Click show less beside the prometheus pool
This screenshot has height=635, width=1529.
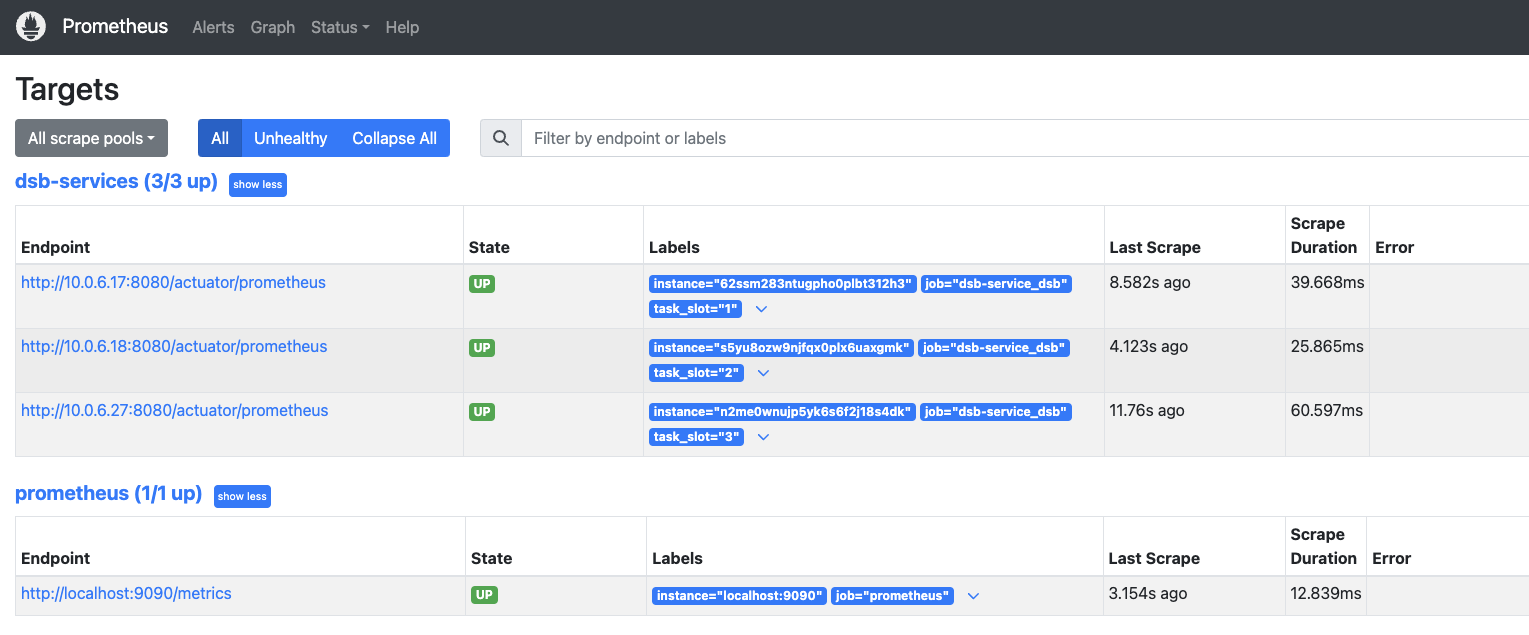point(242,496)
